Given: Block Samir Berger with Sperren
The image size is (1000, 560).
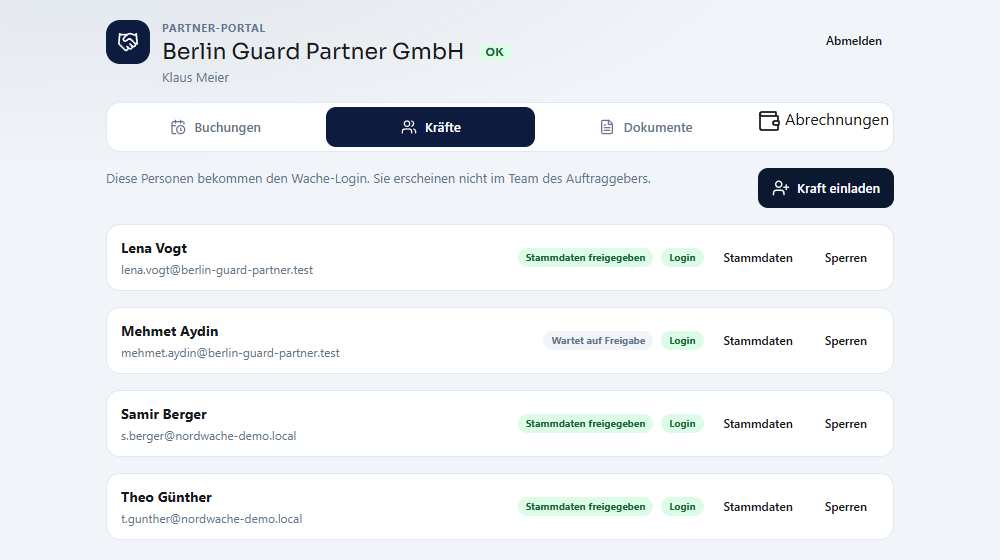Looking at the screenshot, I should (845, 424).
